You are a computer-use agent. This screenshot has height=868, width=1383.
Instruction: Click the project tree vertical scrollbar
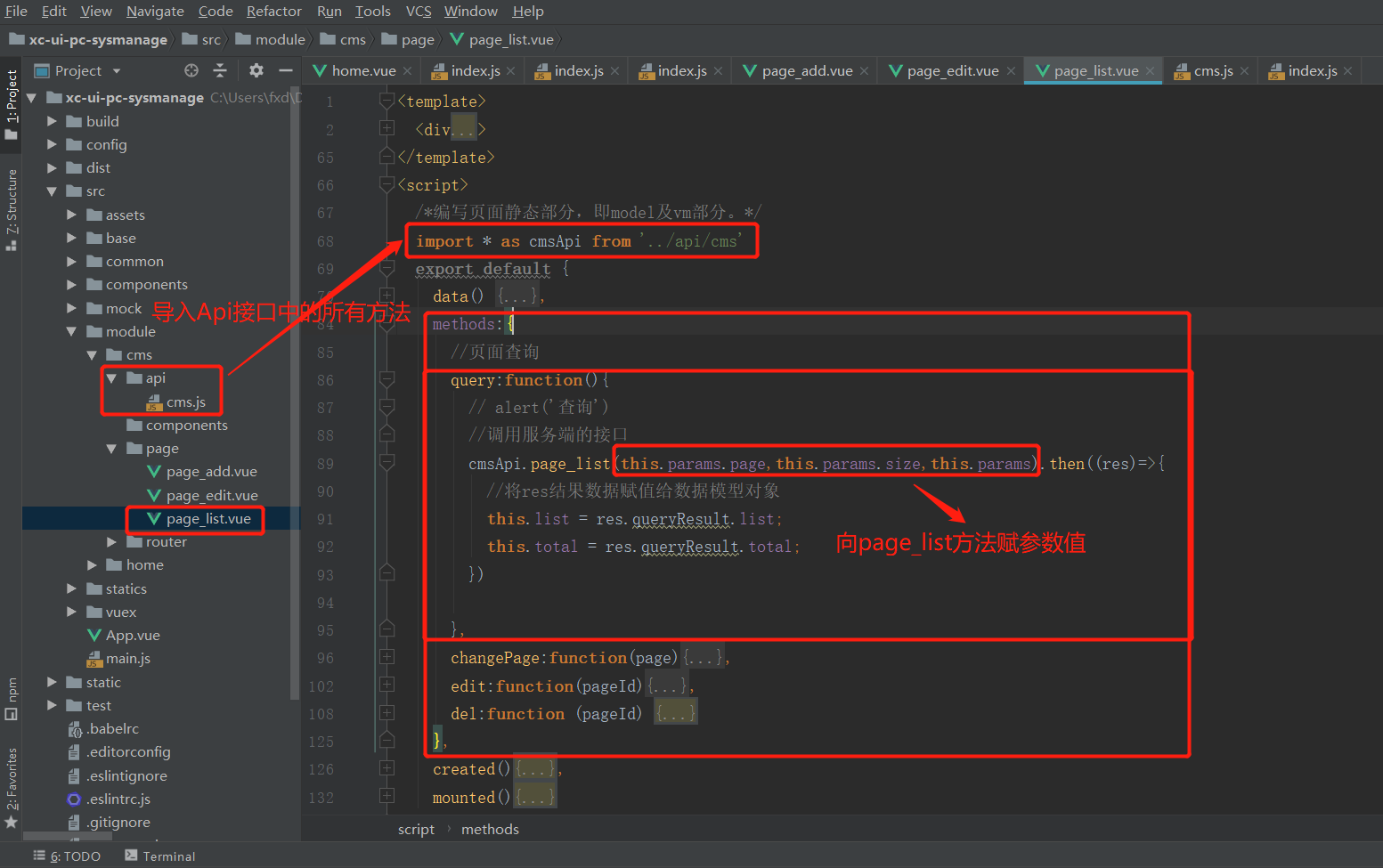pos(295,392)
